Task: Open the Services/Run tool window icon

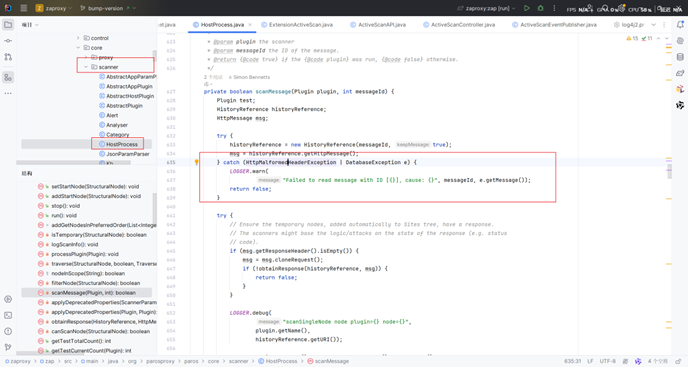Action: point(8,299)
